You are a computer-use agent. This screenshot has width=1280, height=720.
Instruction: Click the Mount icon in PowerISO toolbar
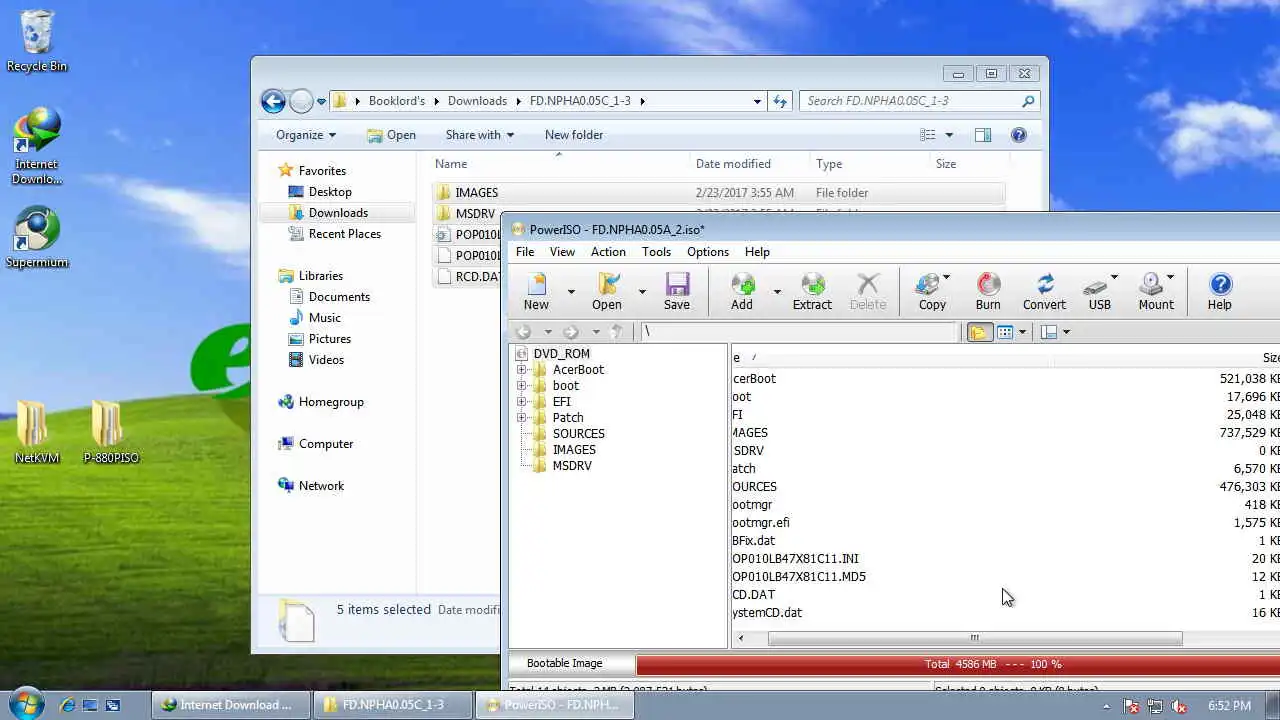[x=1156, y=291]
